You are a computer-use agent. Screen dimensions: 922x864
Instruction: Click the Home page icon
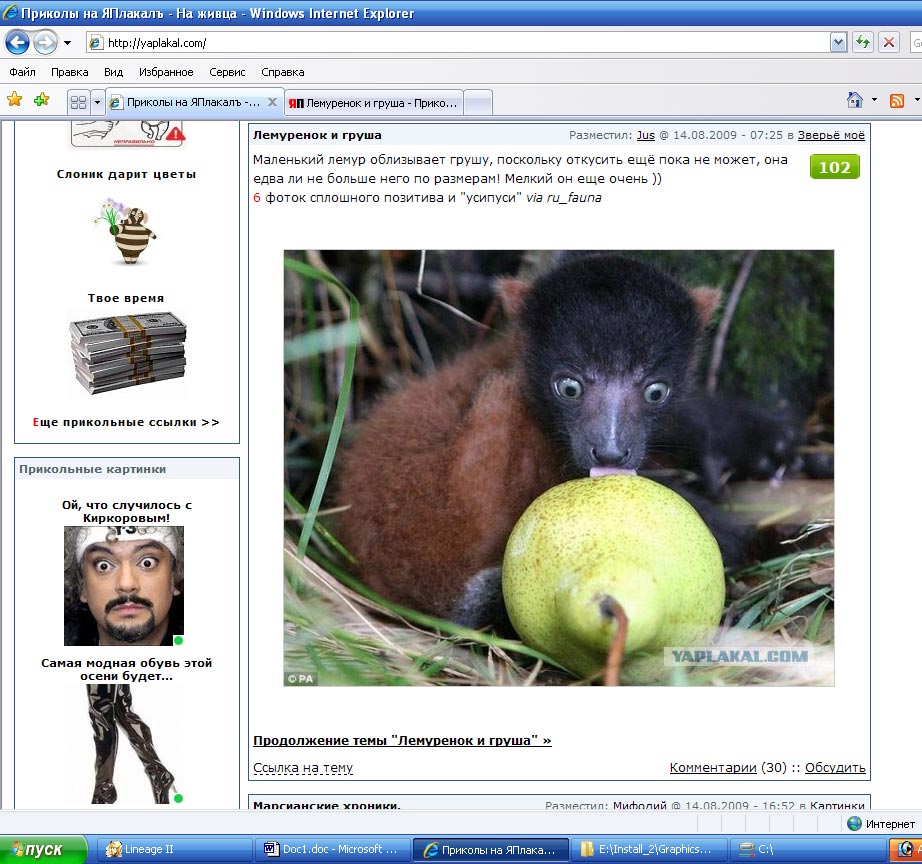(855, 100)
